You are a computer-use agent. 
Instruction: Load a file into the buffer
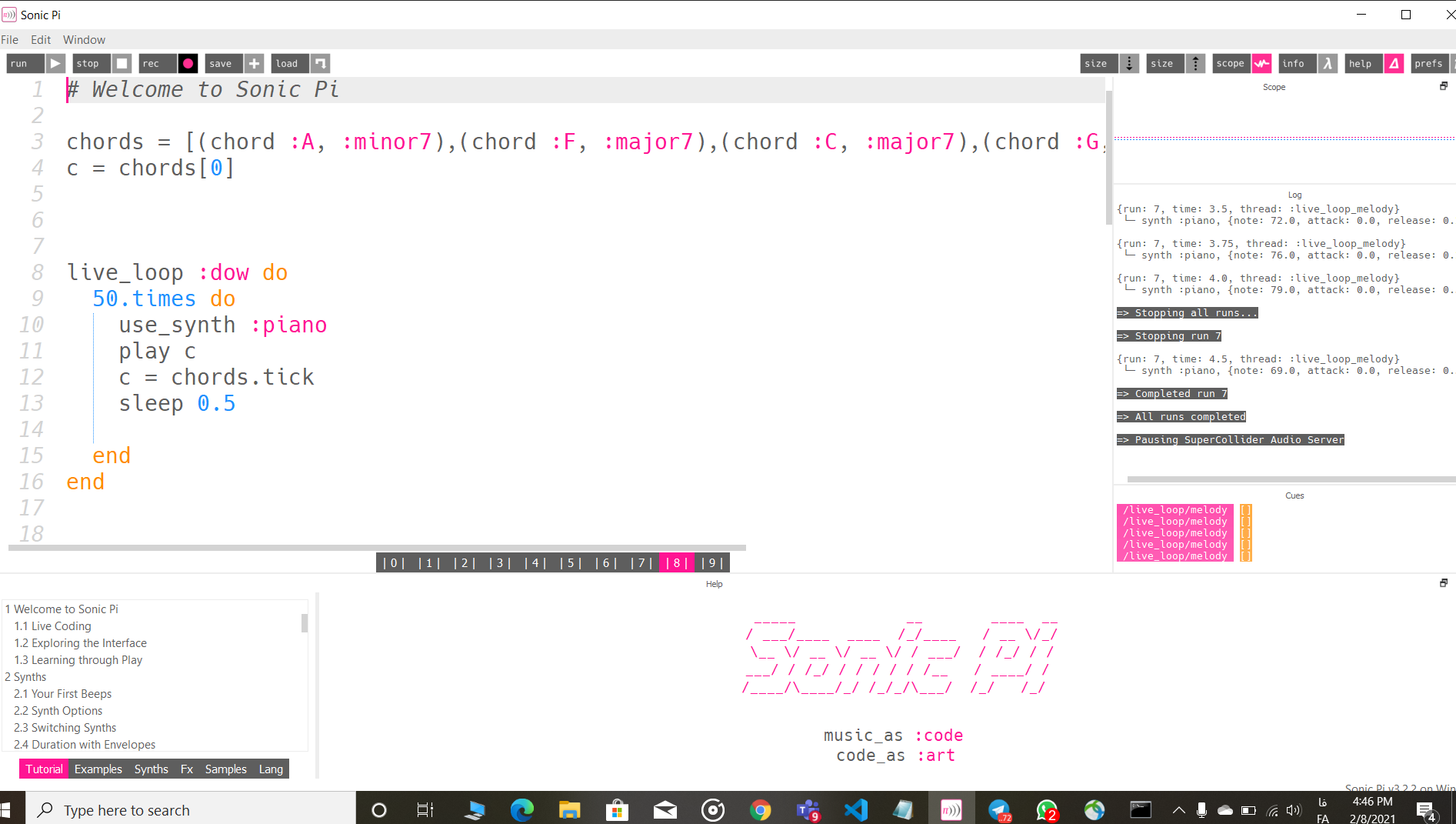pyautogui.click(x=301, y=64)
